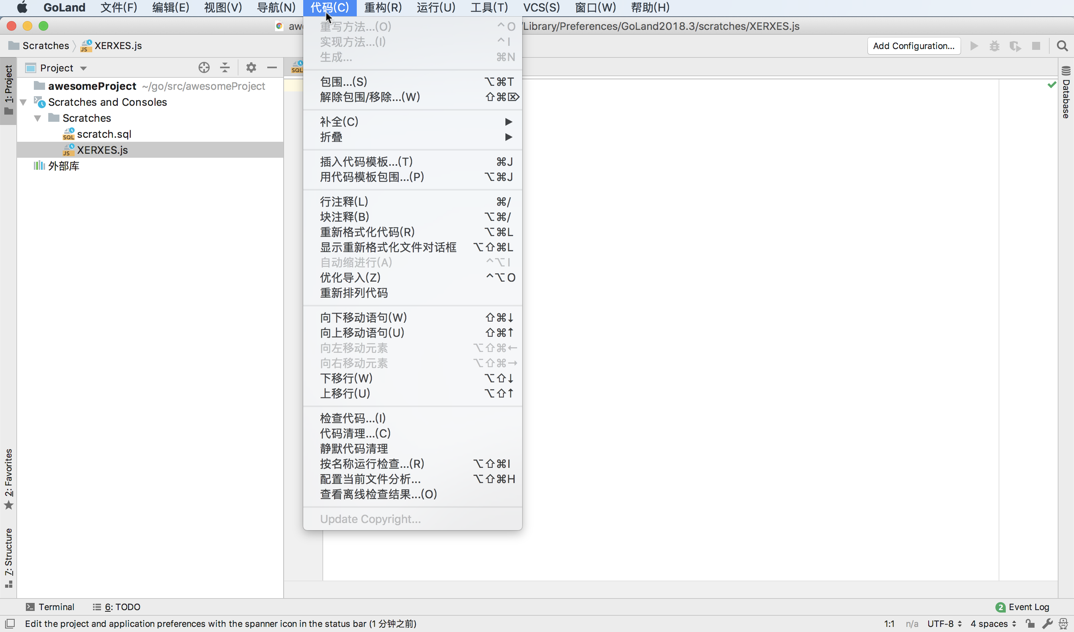1074x632 pixels.
Task: Open the 运行(U) menu
Action: click(436, 8)
